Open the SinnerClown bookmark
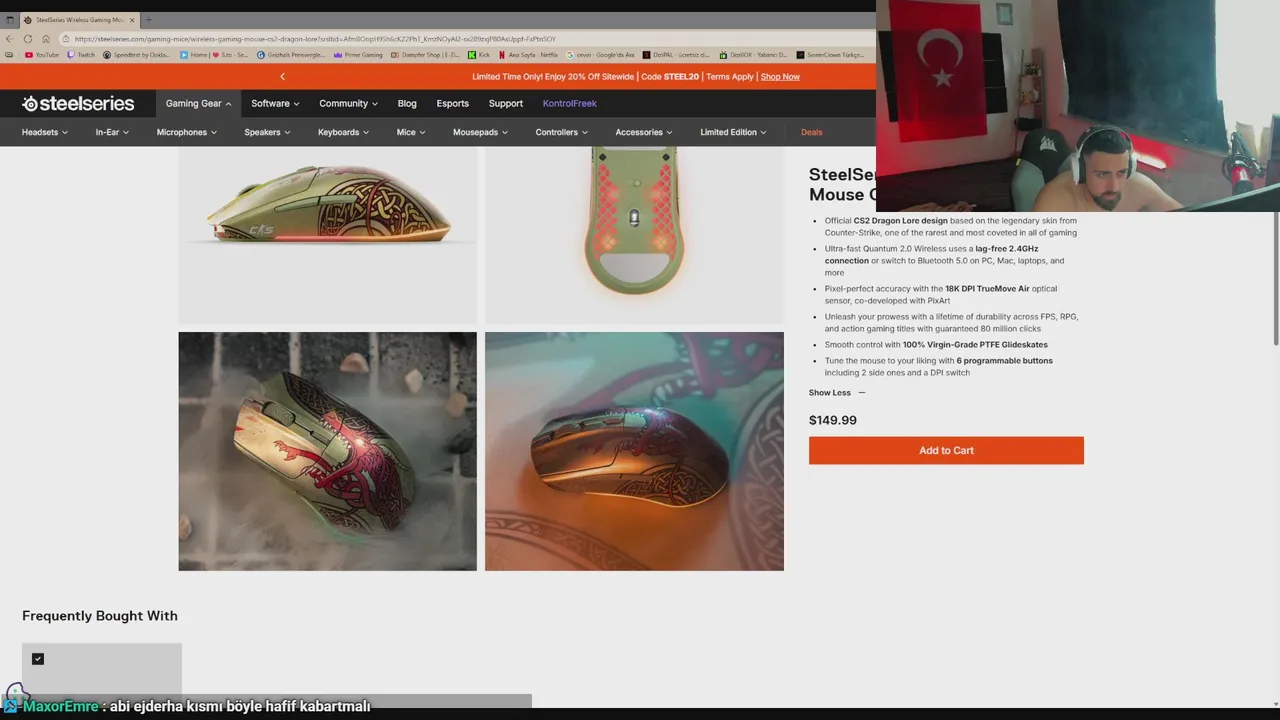The image size is (1280, 720). coord(830,55)
